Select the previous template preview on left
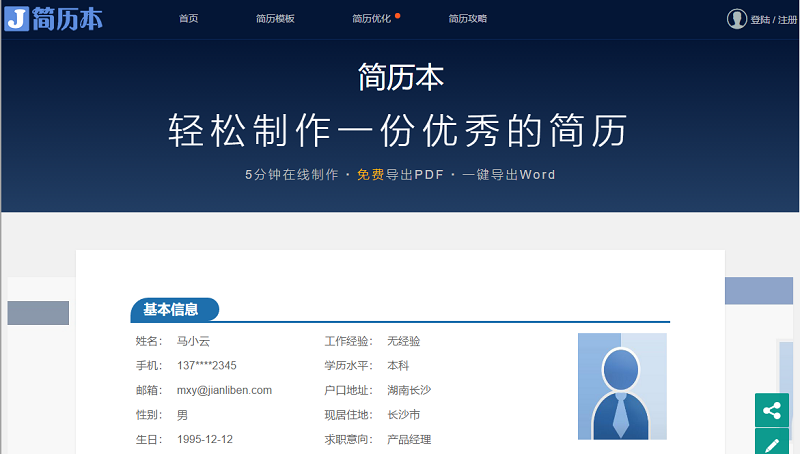The image size is (800, 454). pos(38,312)
